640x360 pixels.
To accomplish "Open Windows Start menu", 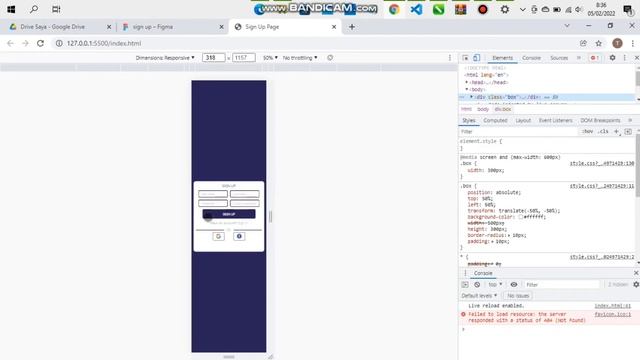I will (x=11, y=9).
